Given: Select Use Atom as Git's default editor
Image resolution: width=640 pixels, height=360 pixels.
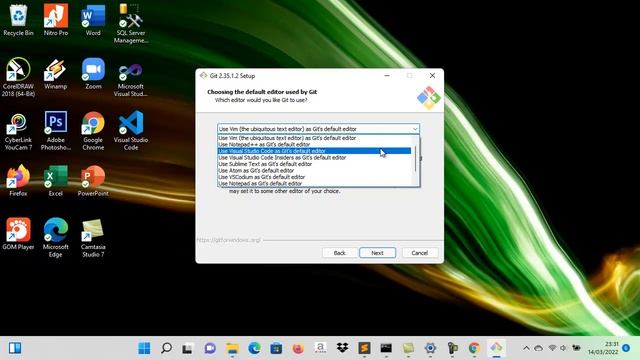Looking at the screenshot, I should [x=314, y=171].
